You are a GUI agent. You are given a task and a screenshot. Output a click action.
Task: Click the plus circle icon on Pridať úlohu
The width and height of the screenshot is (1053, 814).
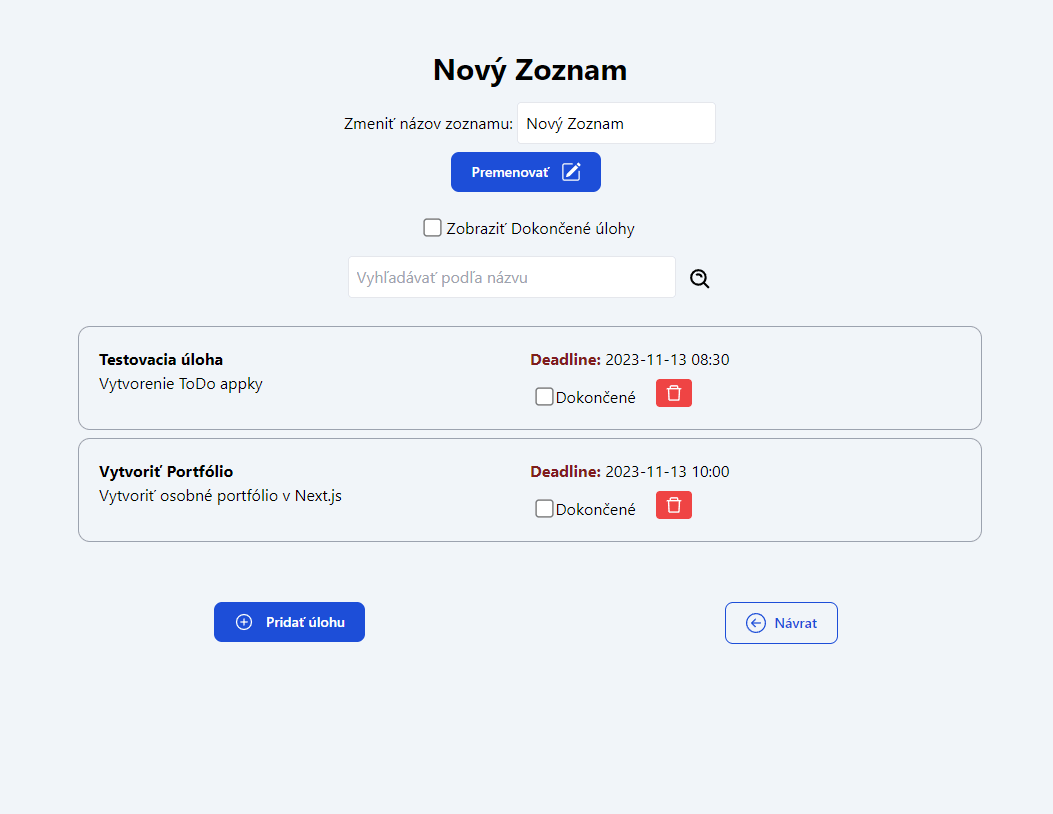click(x=244, y=622)
